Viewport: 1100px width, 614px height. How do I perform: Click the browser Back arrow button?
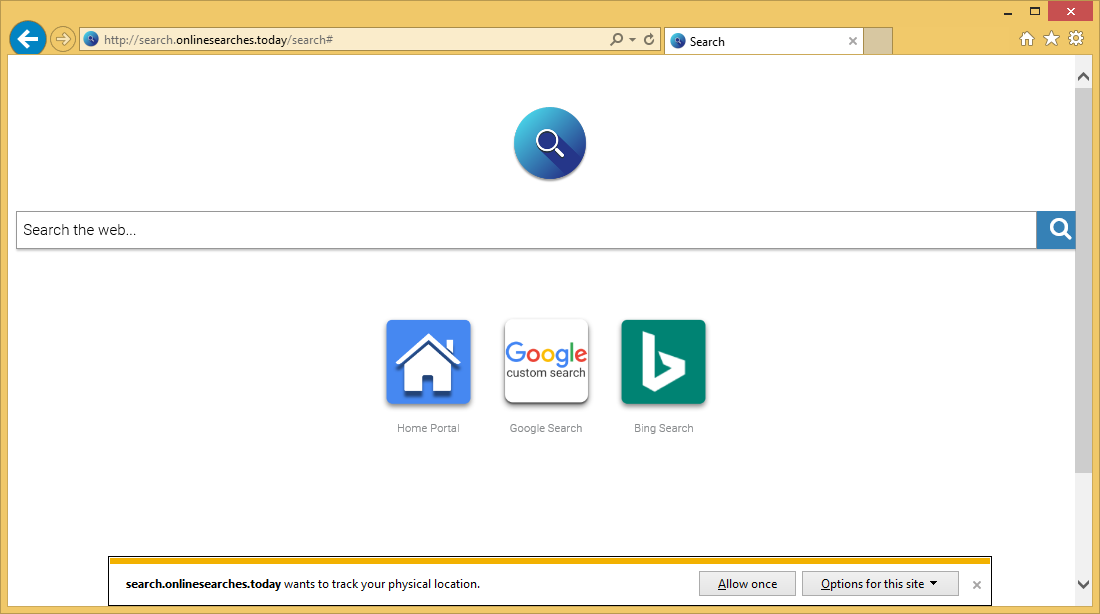(x=28, y=40)
